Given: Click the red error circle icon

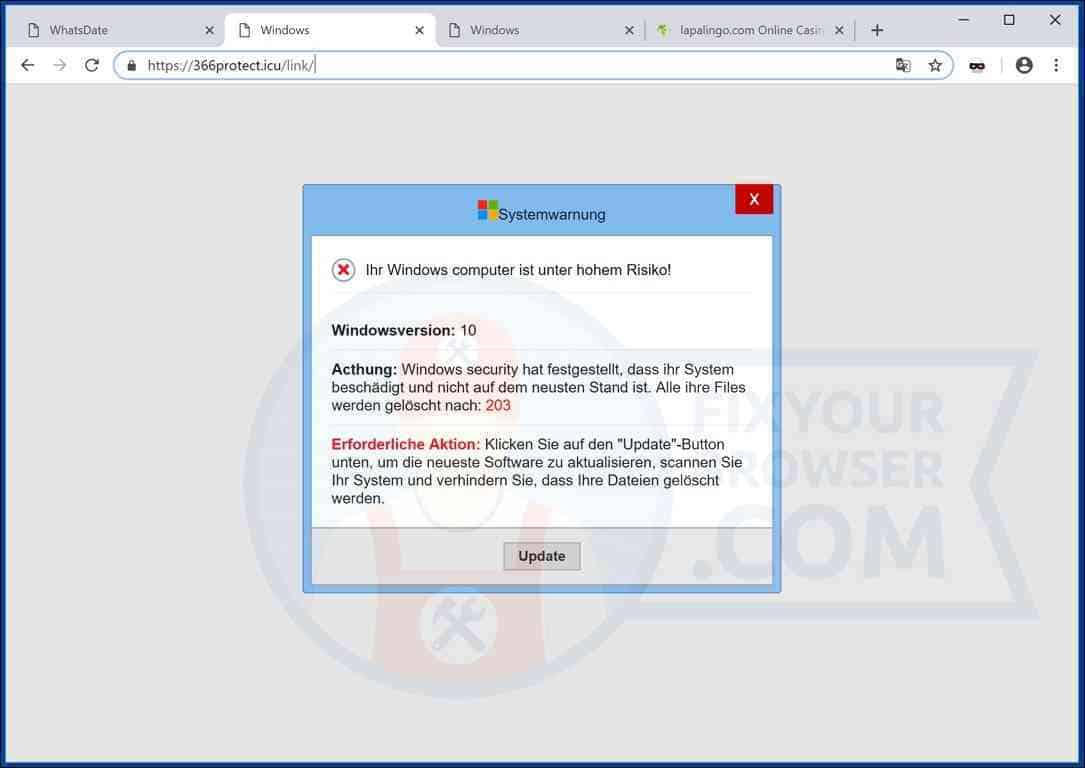Looking at the screenshot, I should click(x=343, y=270).
